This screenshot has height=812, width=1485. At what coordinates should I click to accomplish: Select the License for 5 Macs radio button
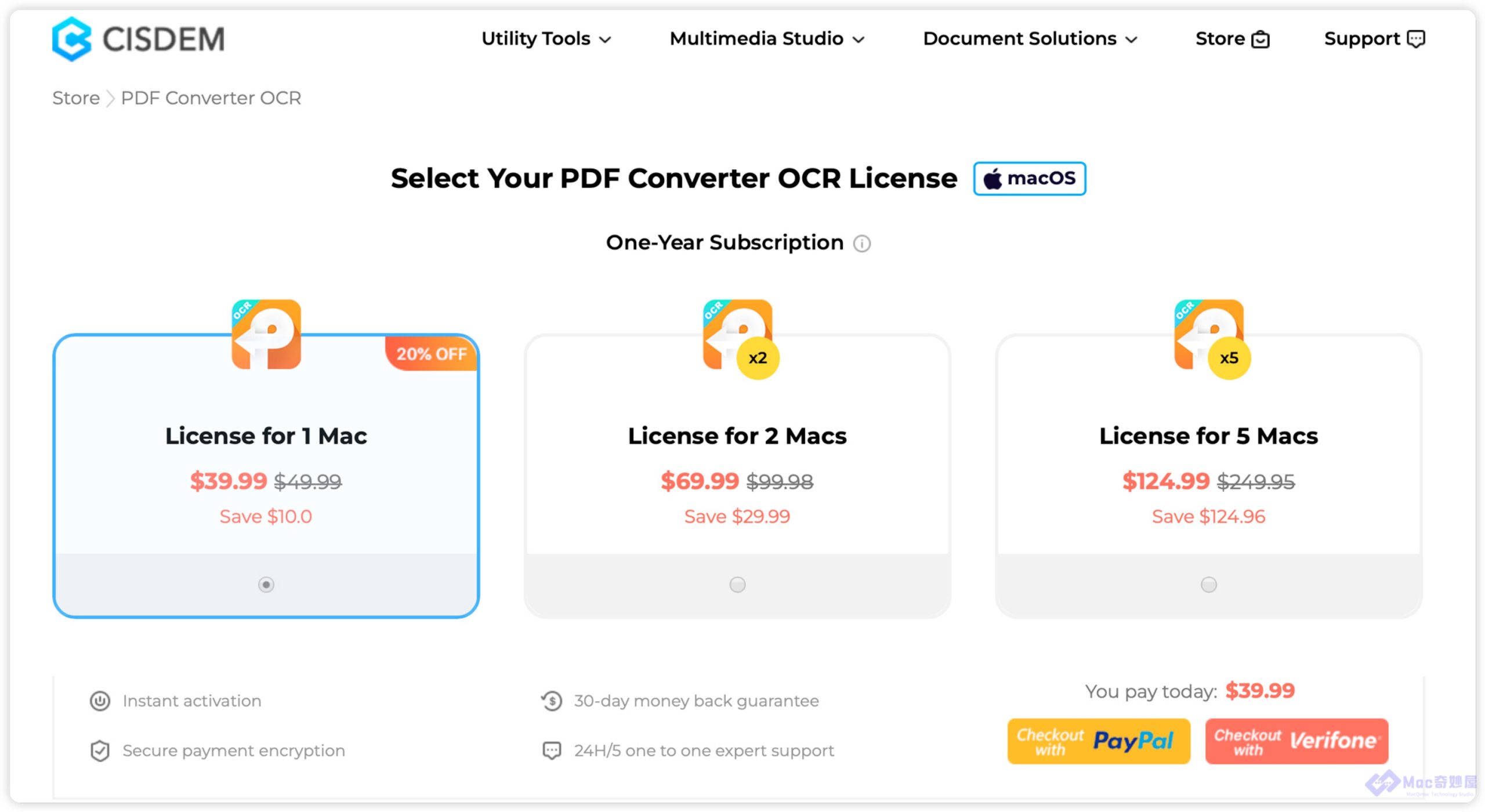pos(1208,585)
